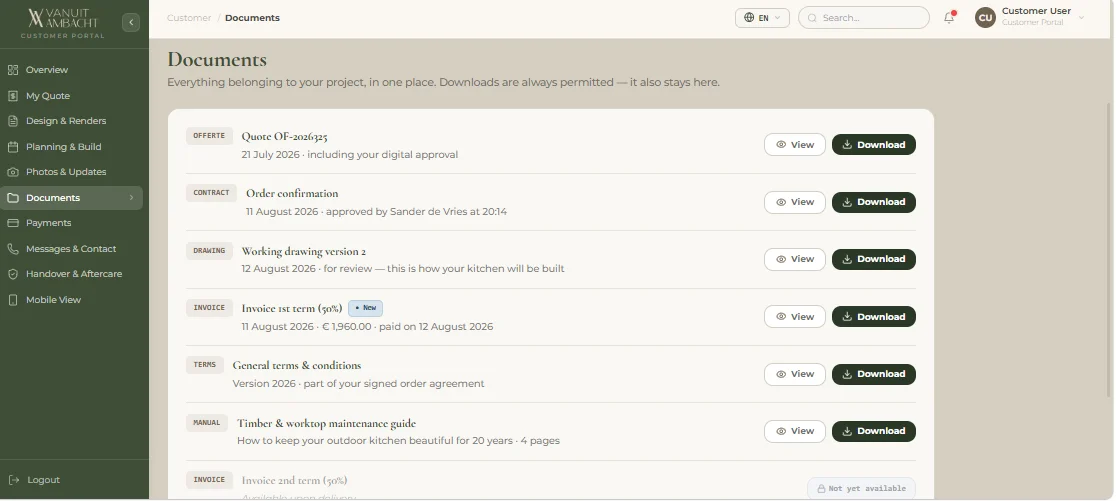Open Messages & Contact

71,249
